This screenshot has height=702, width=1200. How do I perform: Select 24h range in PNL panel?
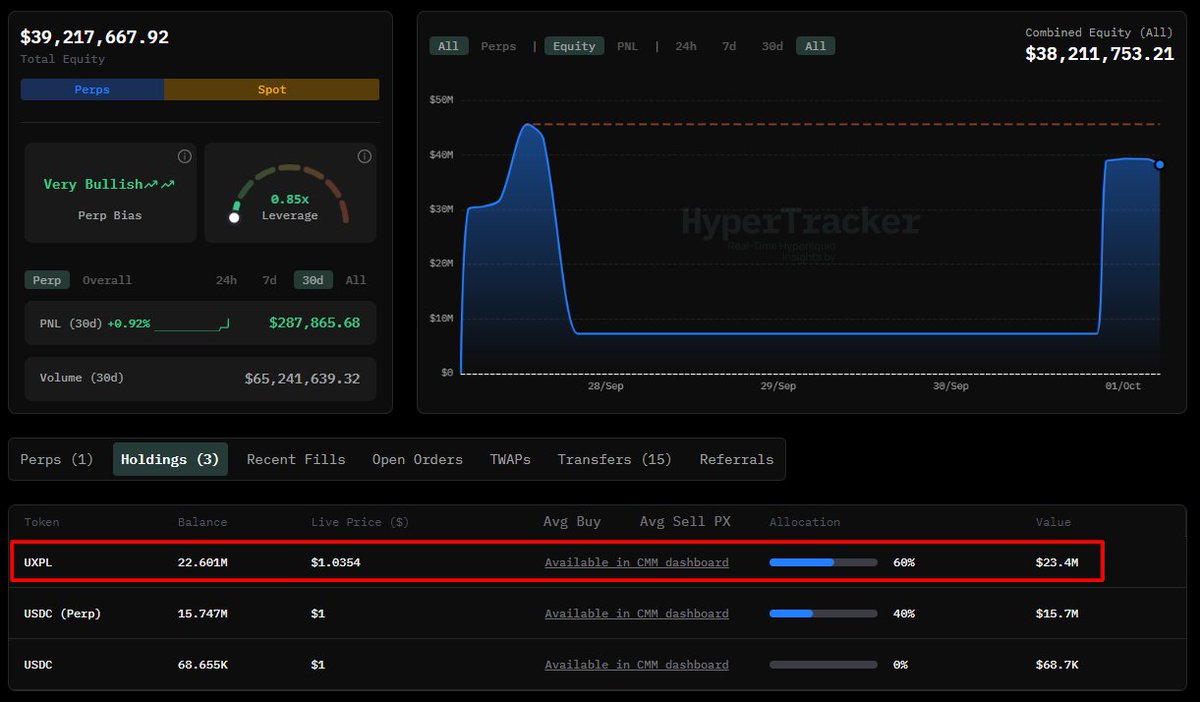click(226, 280)
